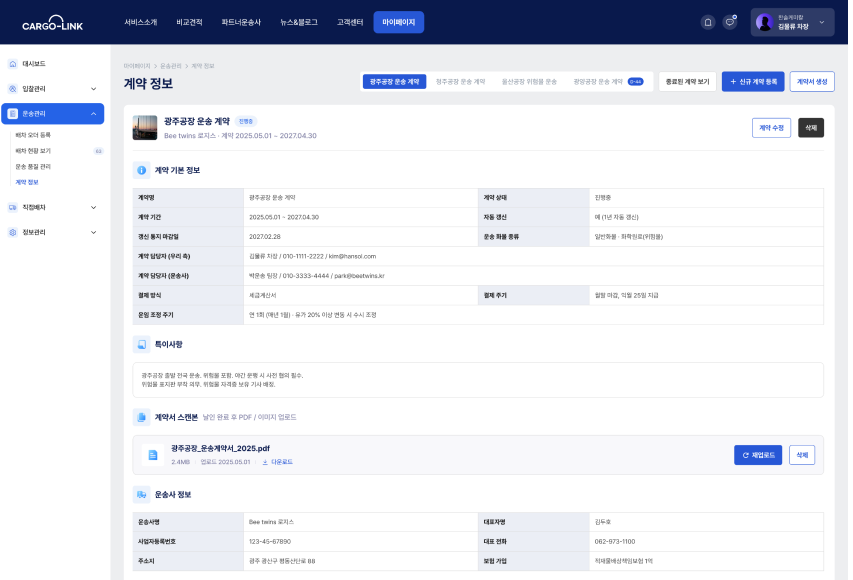Click the CARGO-LINK logo
Image resolution: width=853 pixels, height=580 pixels.
coord(52,23)
